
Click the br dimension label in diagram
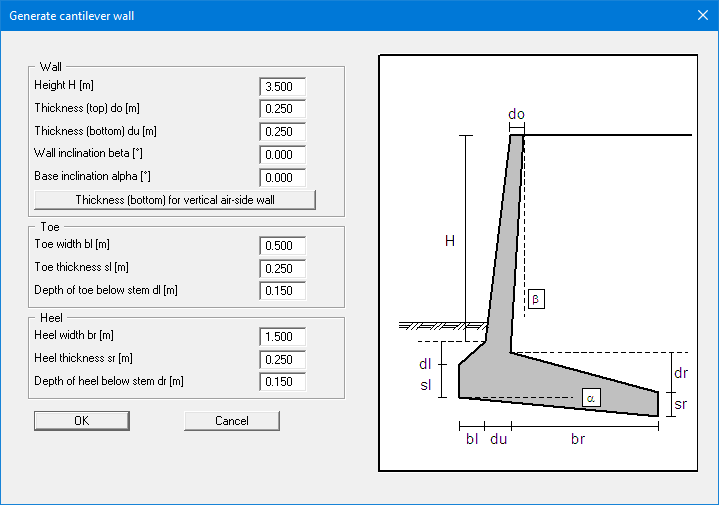point(578,439)
